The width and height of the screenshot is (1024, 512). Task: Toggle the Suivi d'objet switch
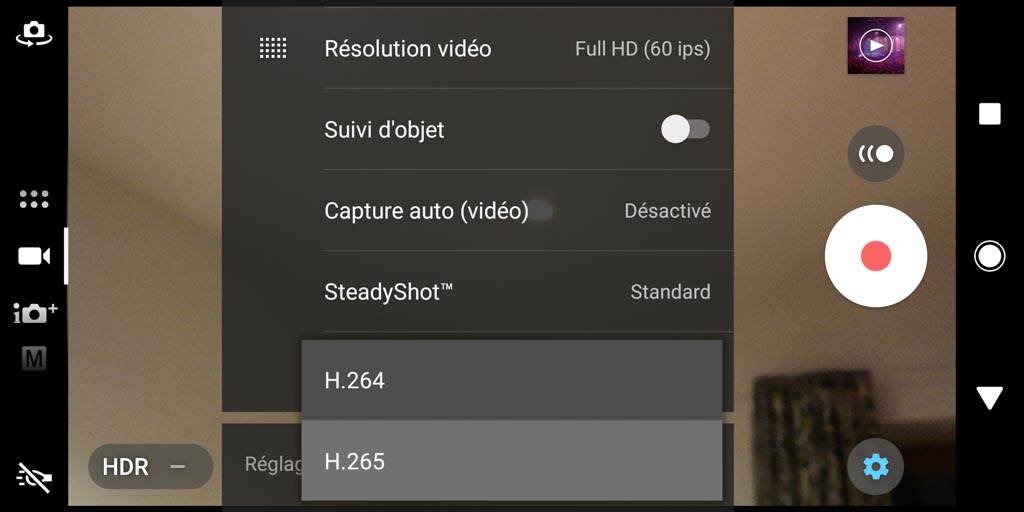[x=685, y=129]
